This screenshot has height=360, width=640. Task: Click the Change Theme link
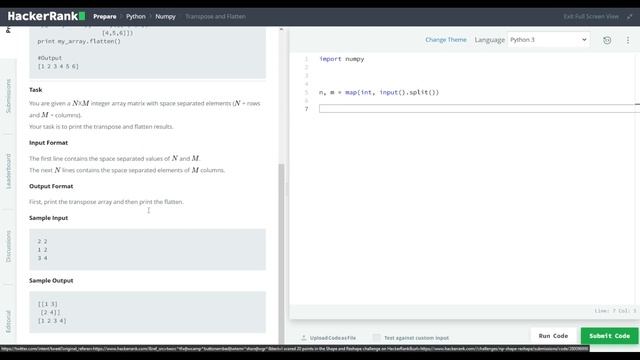coord(446,40)
